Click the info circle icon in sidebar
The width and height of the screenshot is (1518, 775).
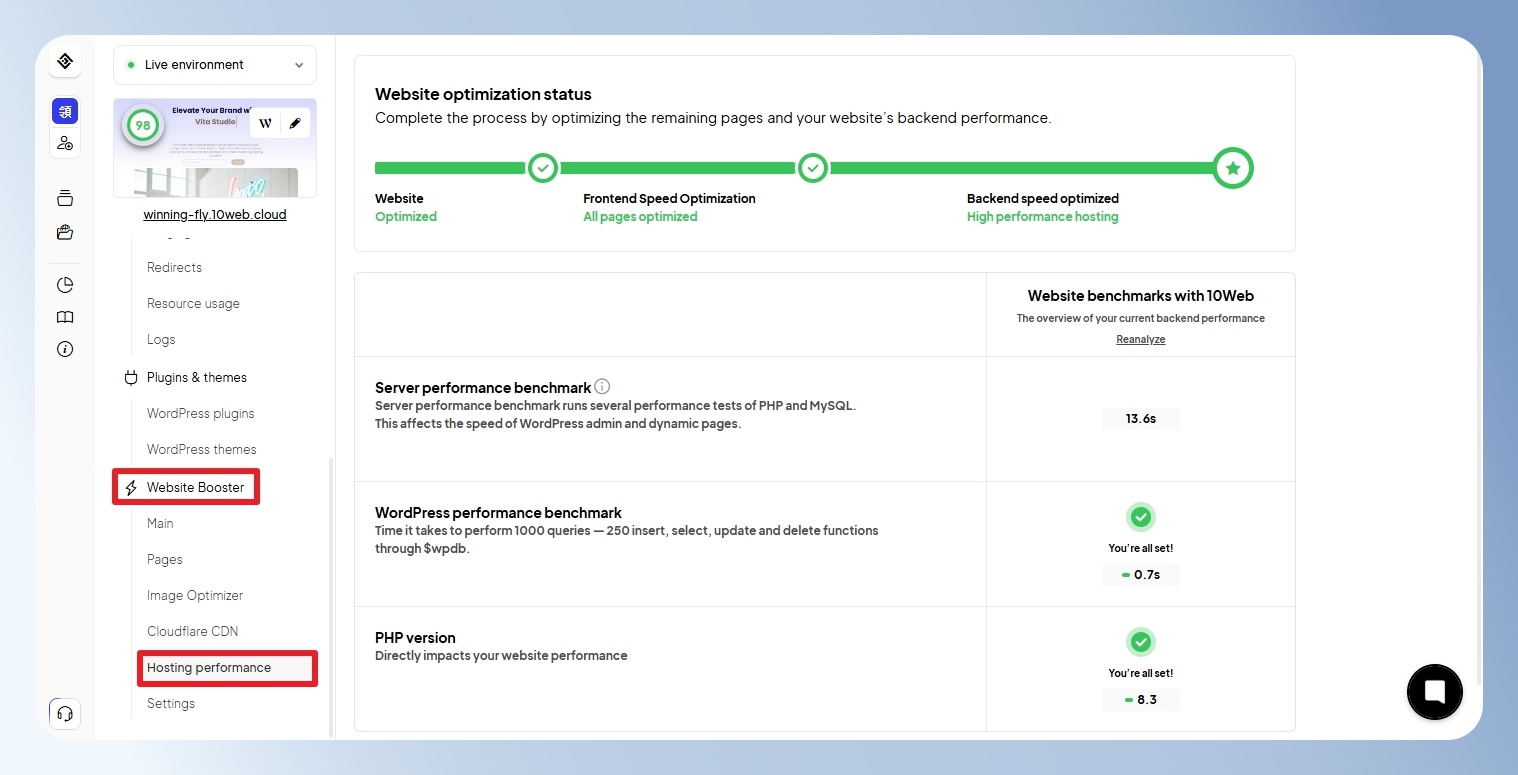coord(65,349)
